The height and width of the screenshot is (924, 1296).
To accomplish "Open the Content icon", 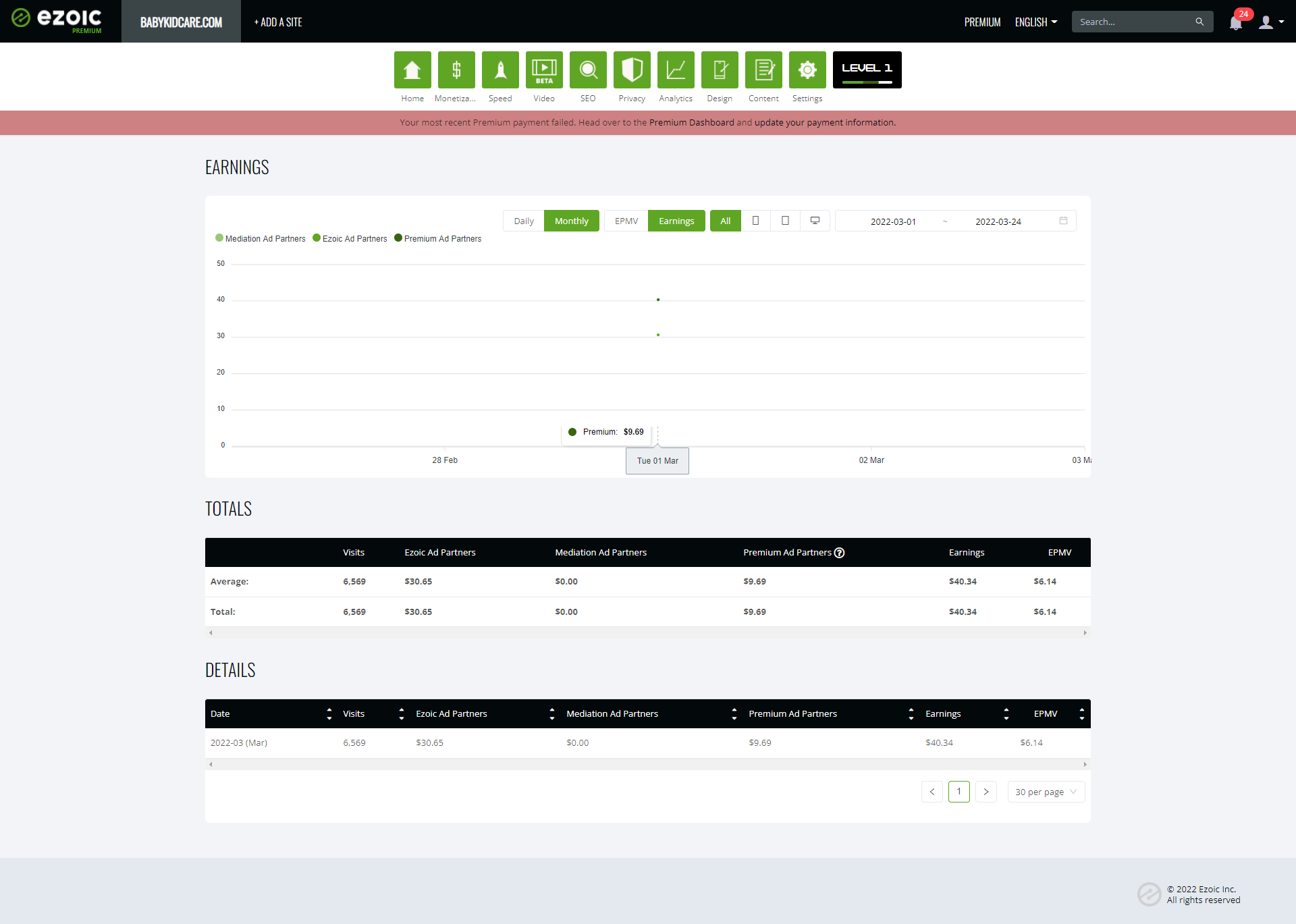I will pos(763,70).
